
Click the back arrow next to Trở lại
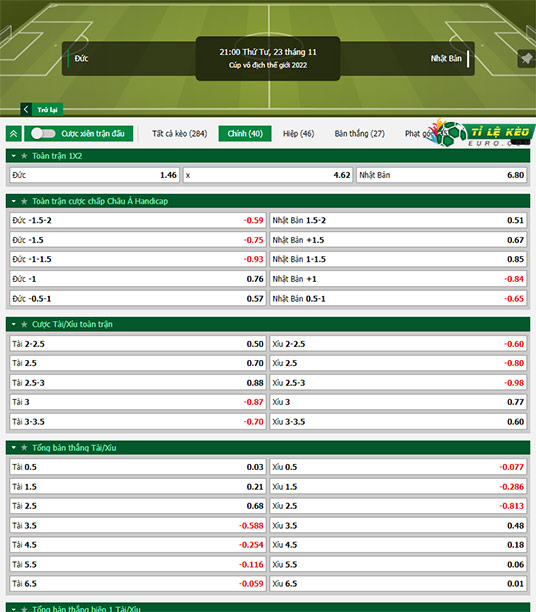[26, 110]
